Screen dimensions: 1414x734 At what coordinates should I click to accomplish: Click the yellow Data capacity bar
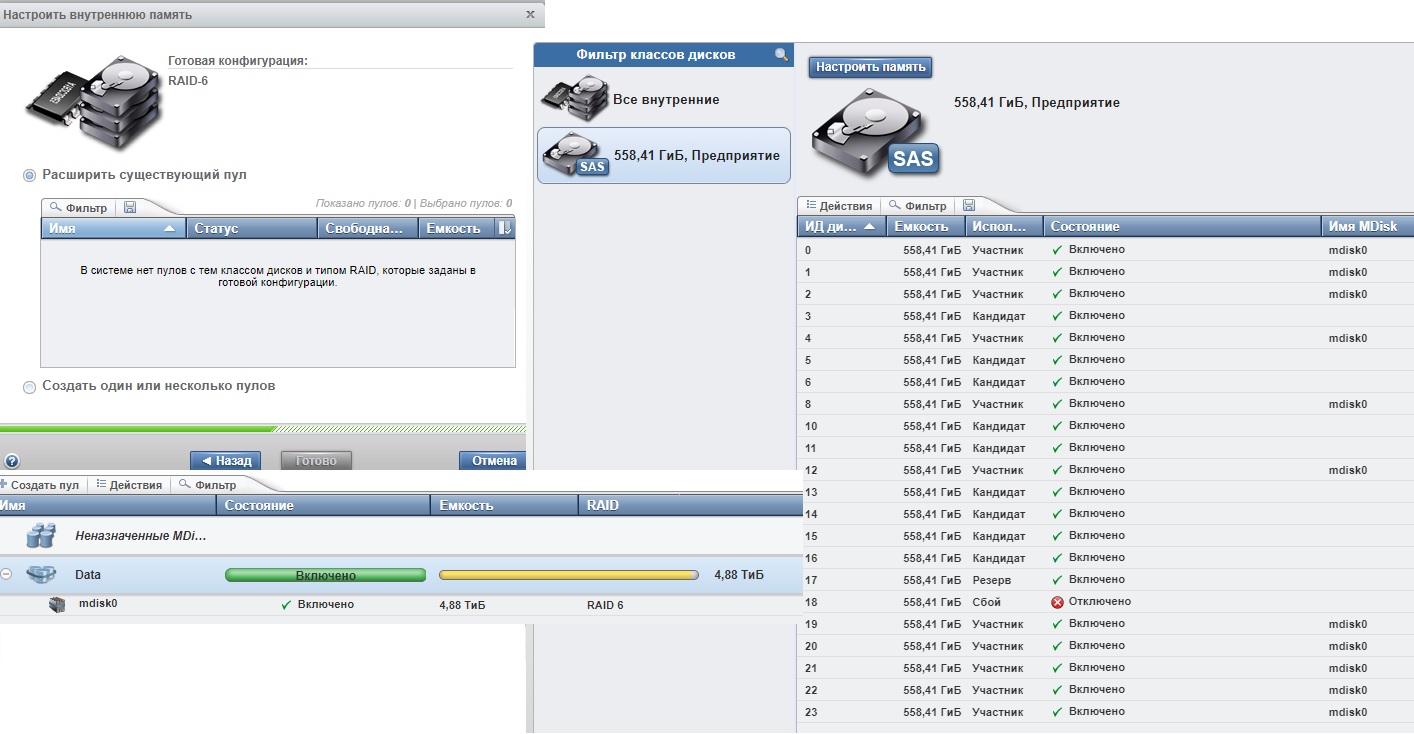coord(568,575)
